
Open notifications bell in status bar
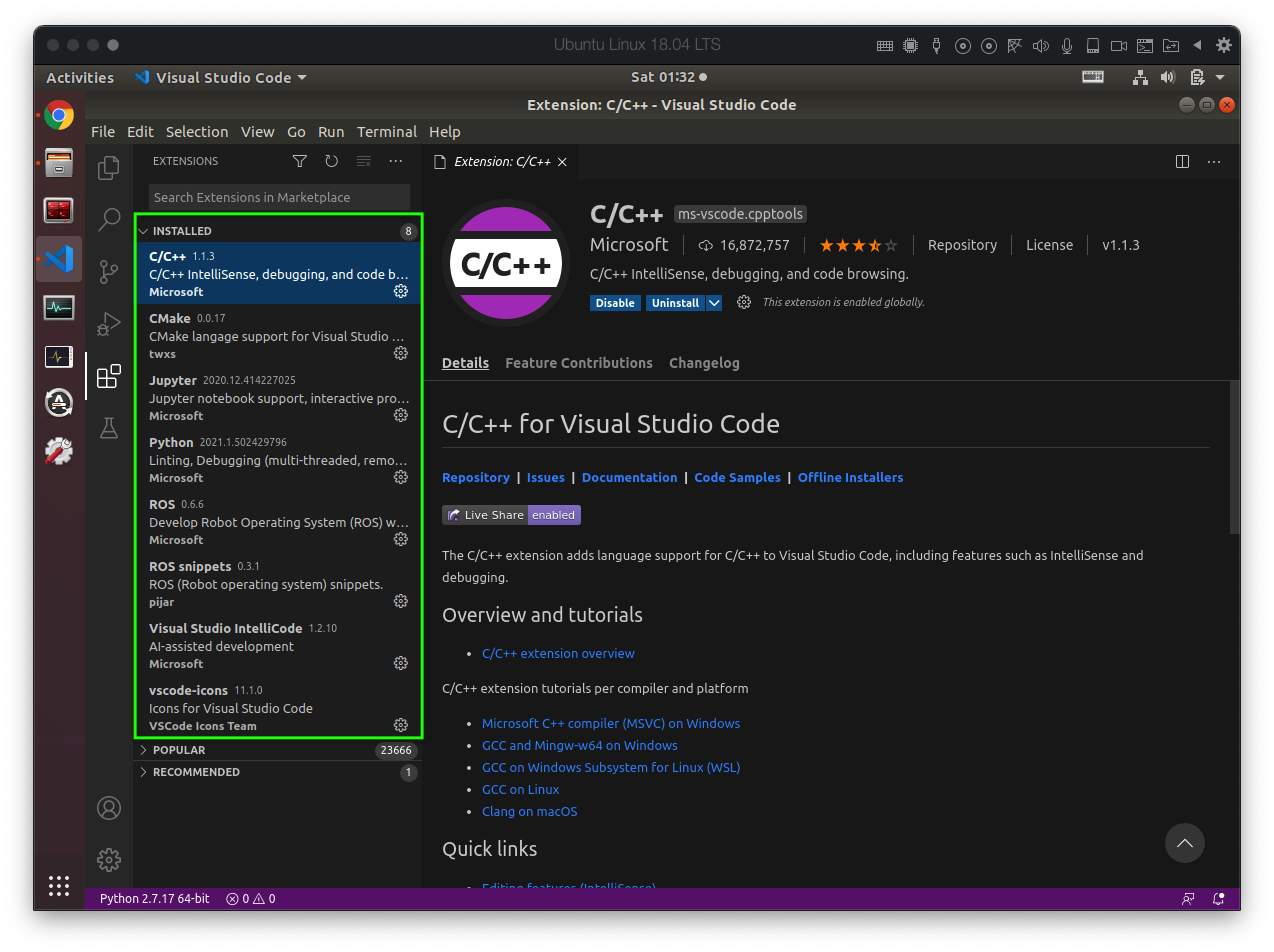click(x=1218, y=899)
